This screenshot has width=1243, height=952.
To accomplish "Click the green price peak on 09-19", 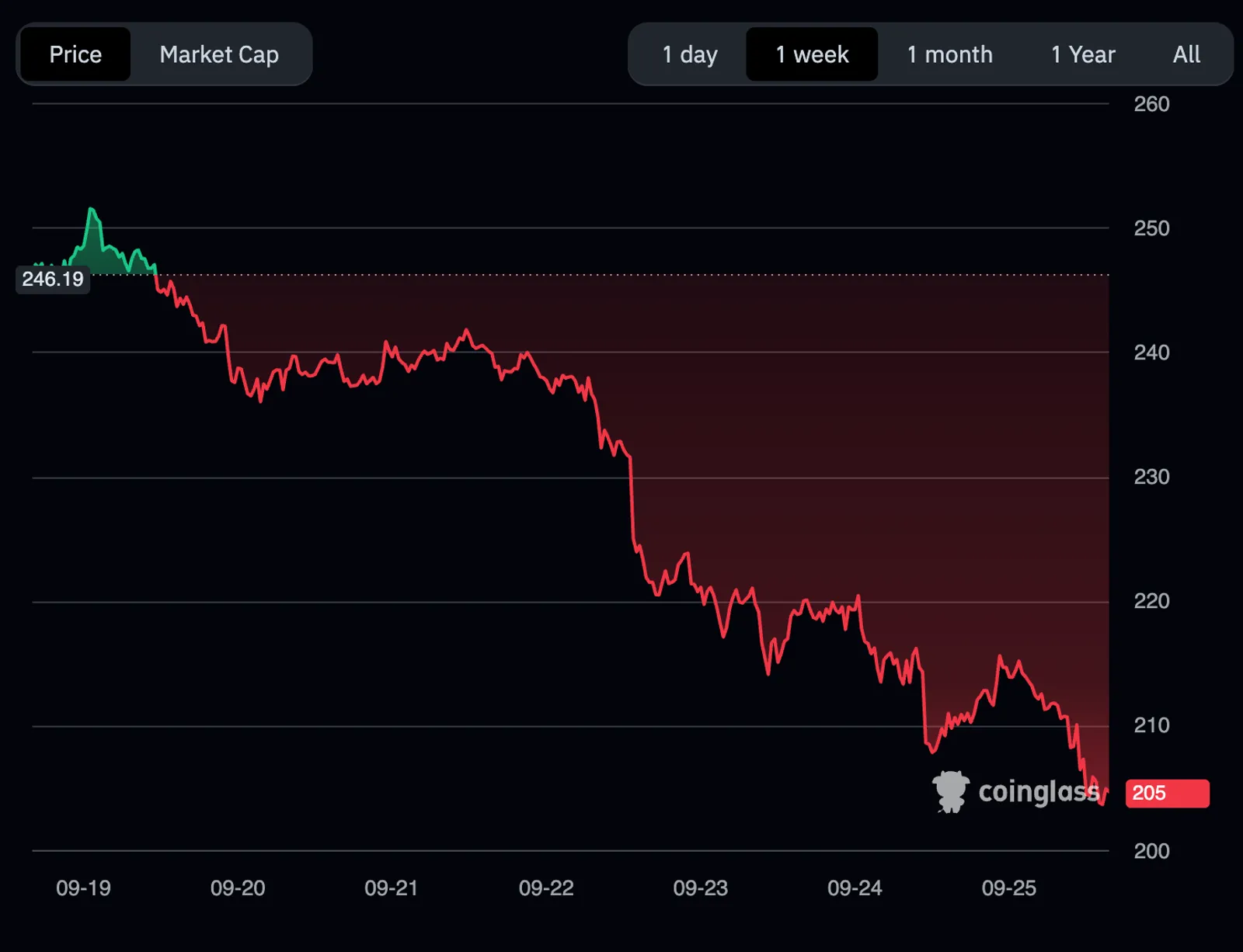I will point(92,210).
